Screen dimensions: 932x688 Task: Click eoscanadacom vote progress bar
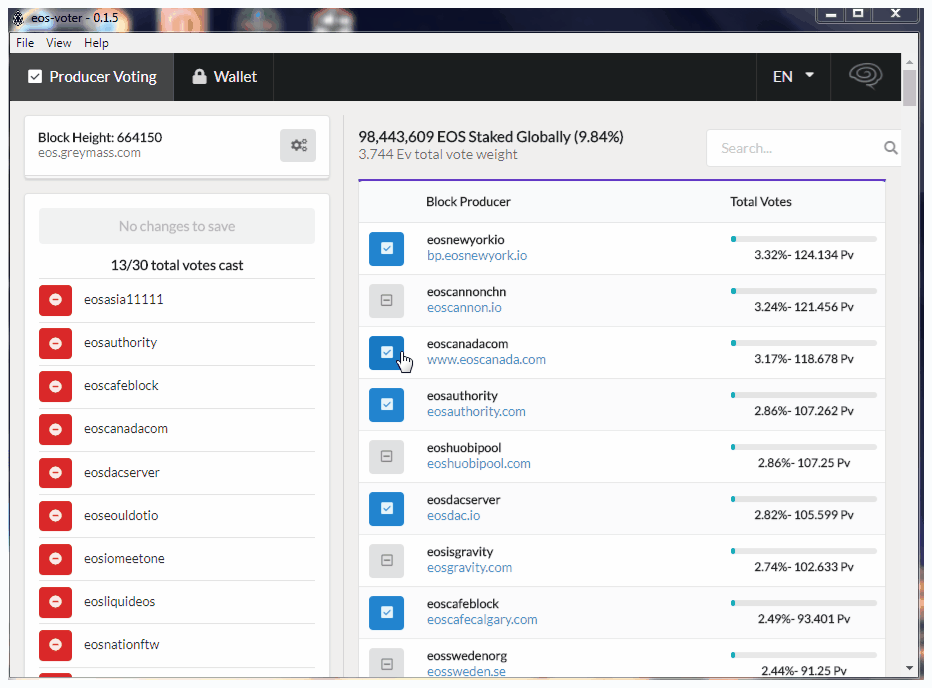click(804, 343)
